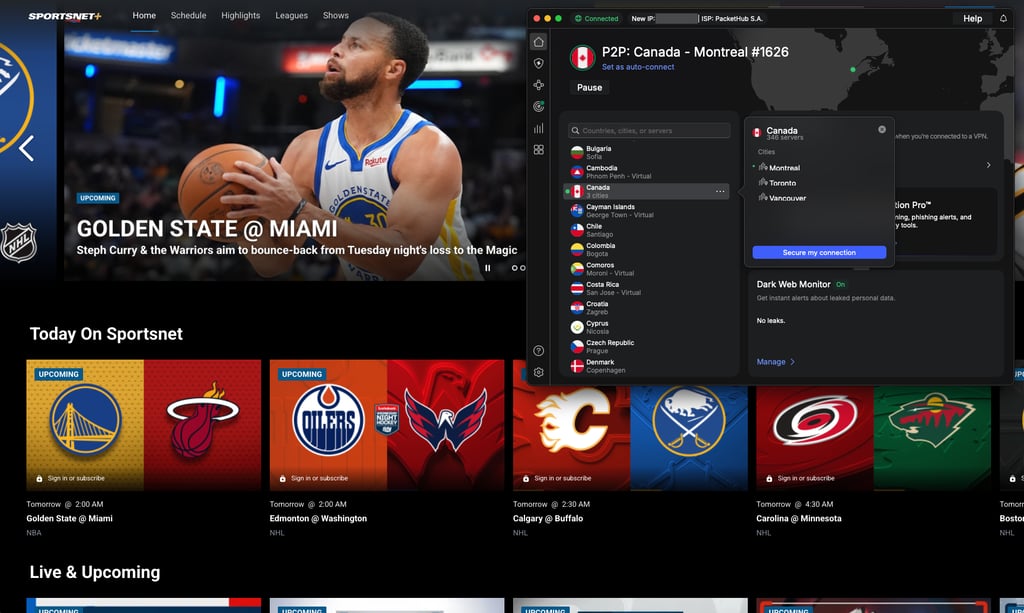Screen dimensions: 1024x613
Task: Click the Help button in NordVPN
Action: pos(972,18)
